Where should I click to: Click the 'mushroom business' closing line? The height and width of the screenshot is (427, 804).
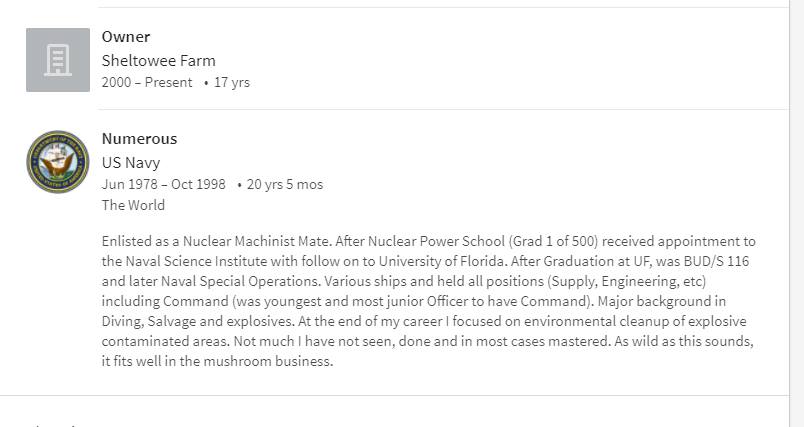[262, 361]
